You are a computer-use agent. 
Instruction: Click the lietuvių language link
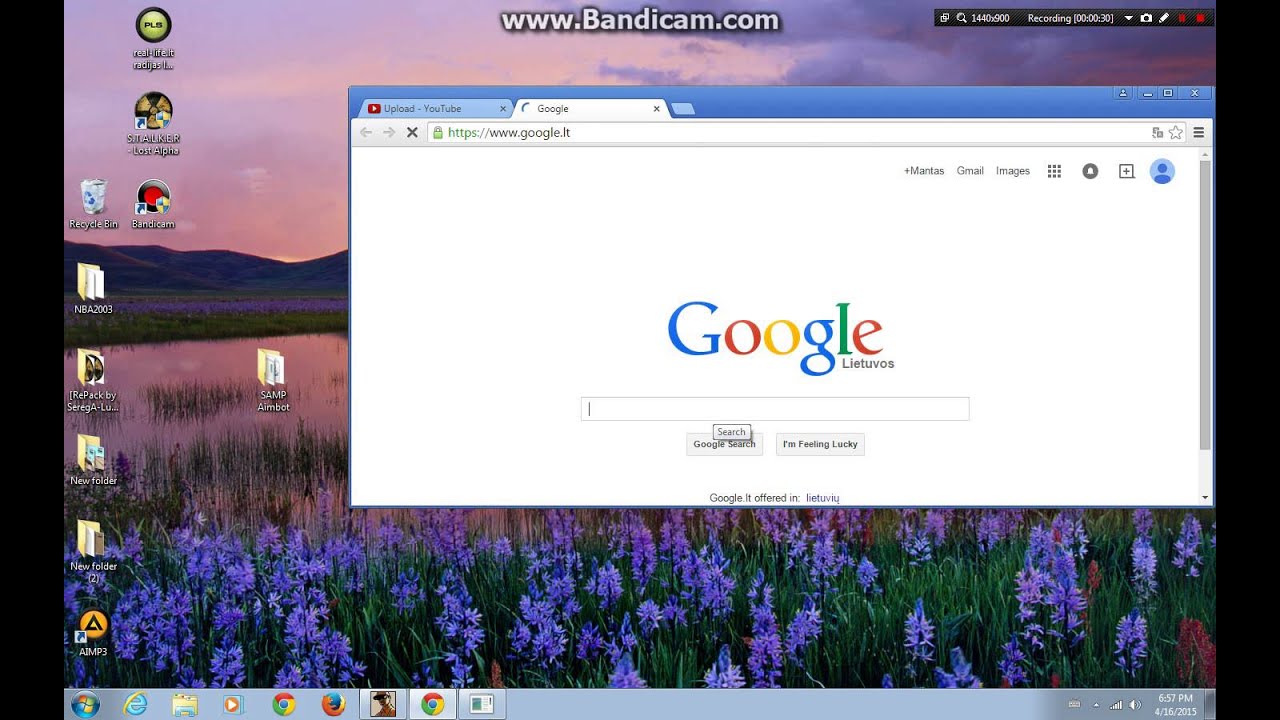[823, 498]
